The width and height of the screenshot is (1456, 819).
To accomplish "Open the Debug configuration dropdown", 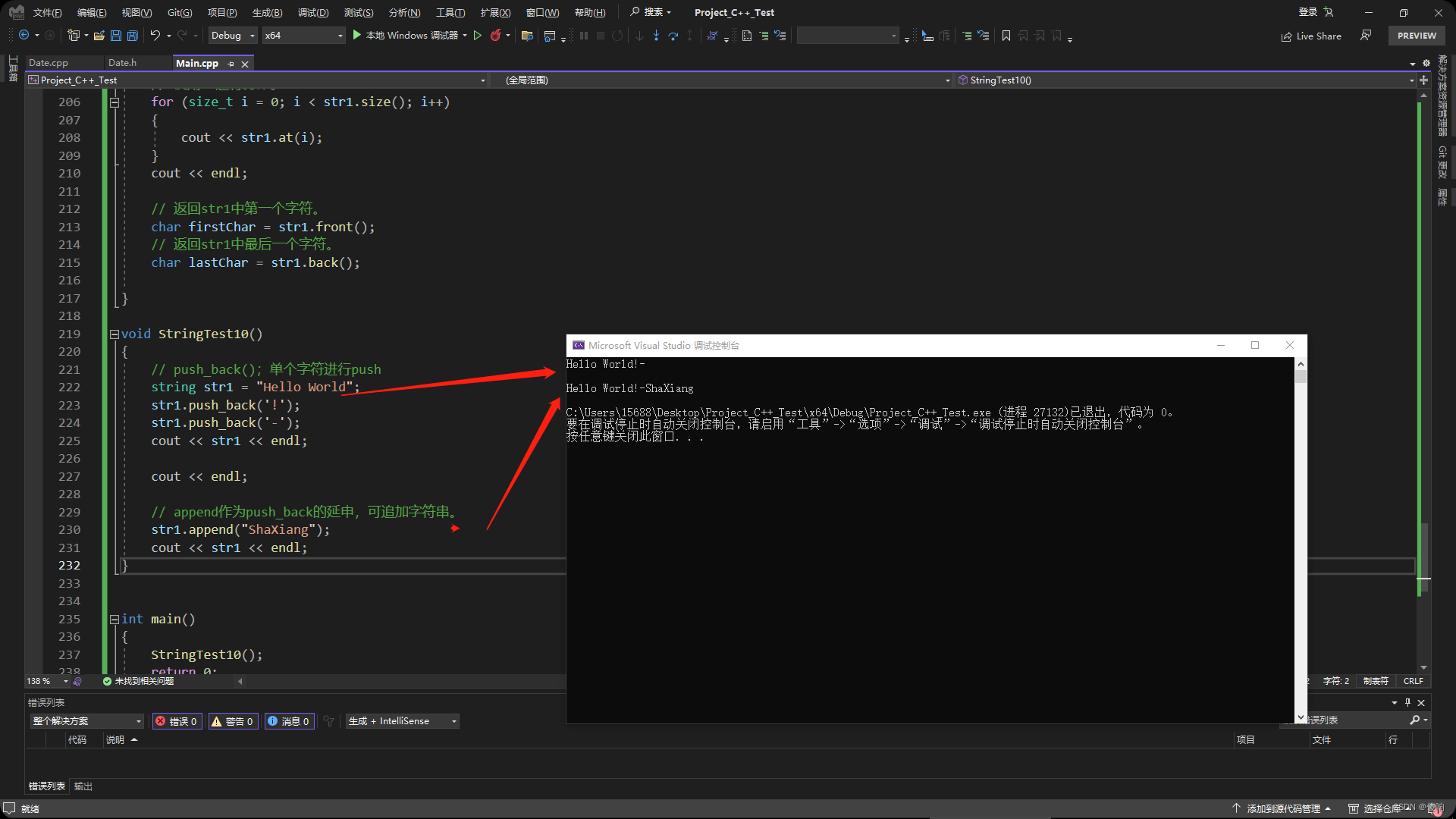I will click(x=233, y=36).
